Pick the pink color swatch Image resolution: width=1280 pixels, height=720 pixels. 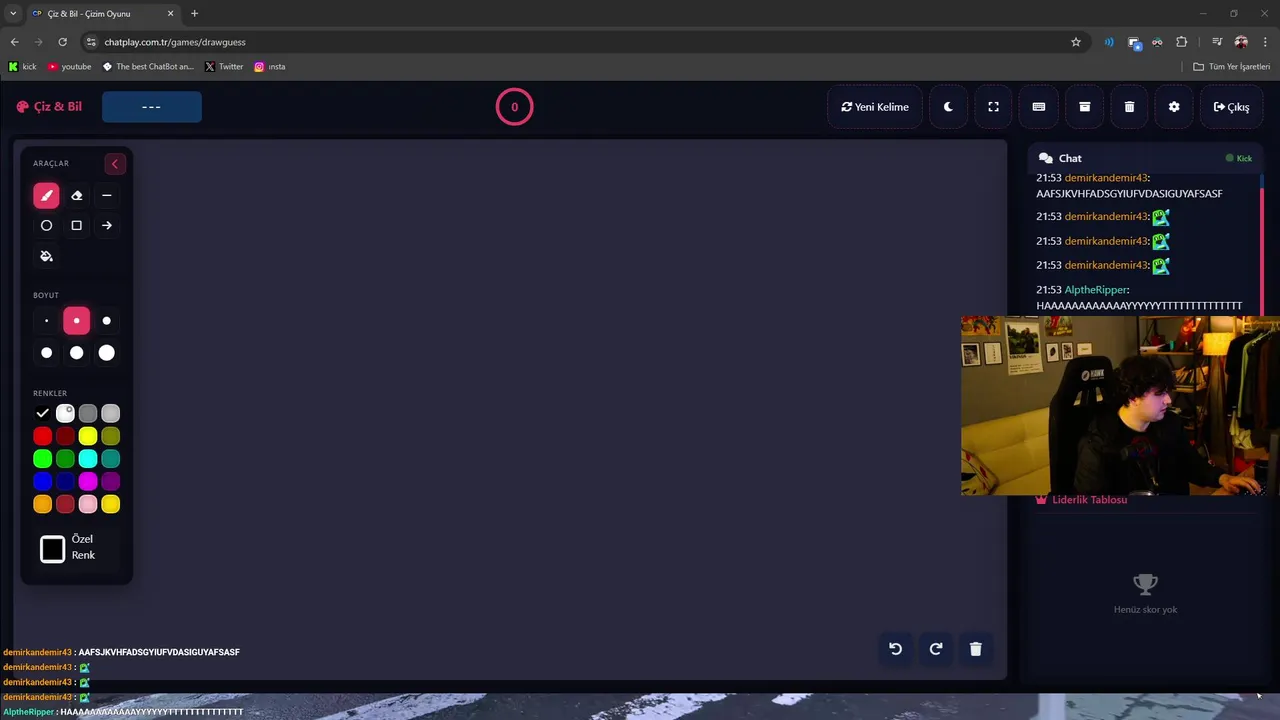click(88, 504)
